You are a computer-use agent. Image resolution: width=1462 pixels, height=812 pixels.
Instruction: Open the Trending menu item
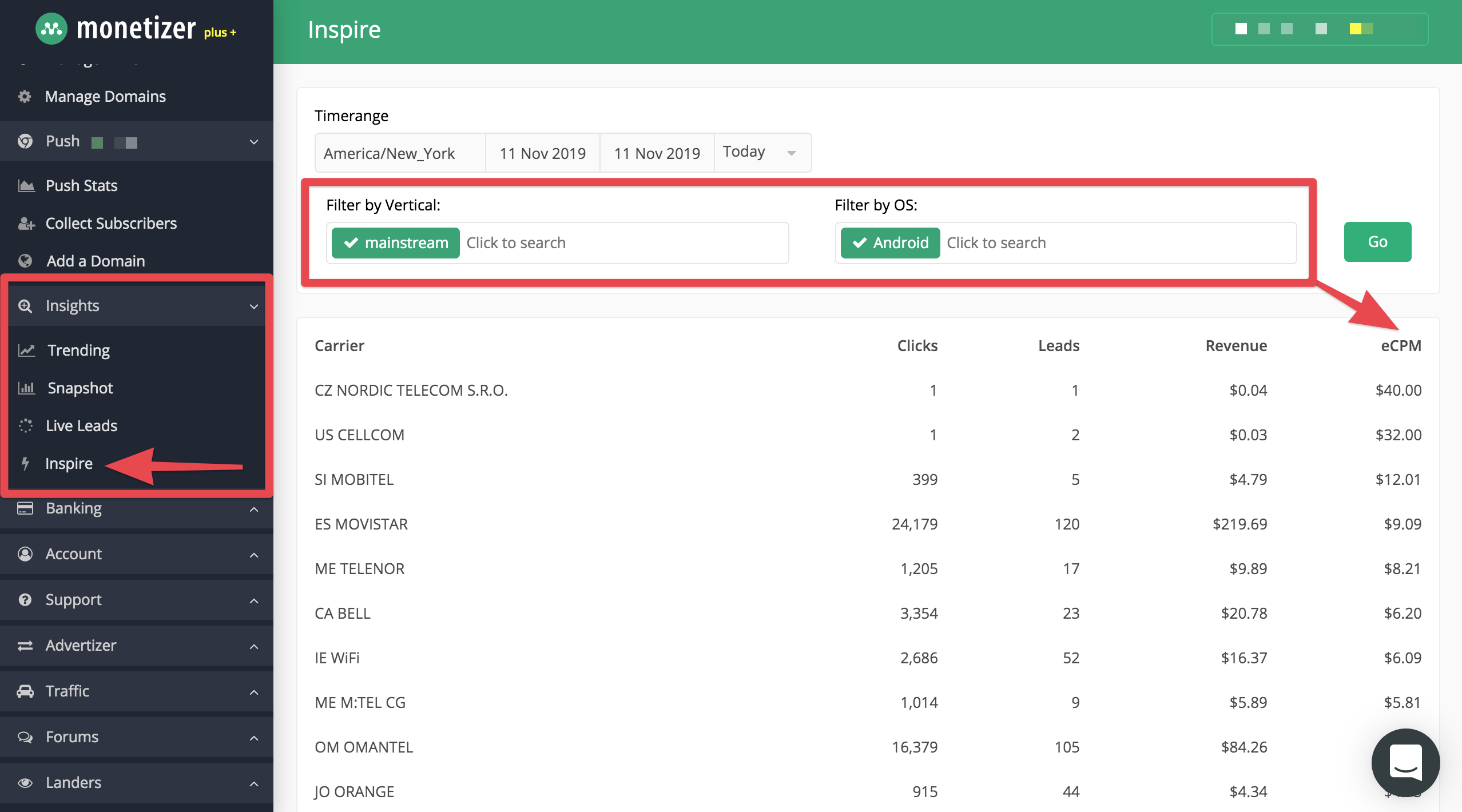click(x=78, y=351)
